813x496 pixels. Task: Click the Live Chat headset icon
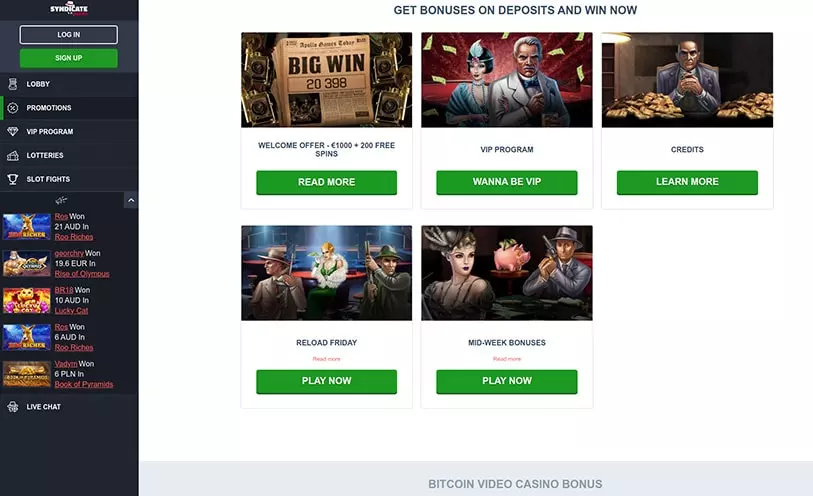[x=13, y=407]
